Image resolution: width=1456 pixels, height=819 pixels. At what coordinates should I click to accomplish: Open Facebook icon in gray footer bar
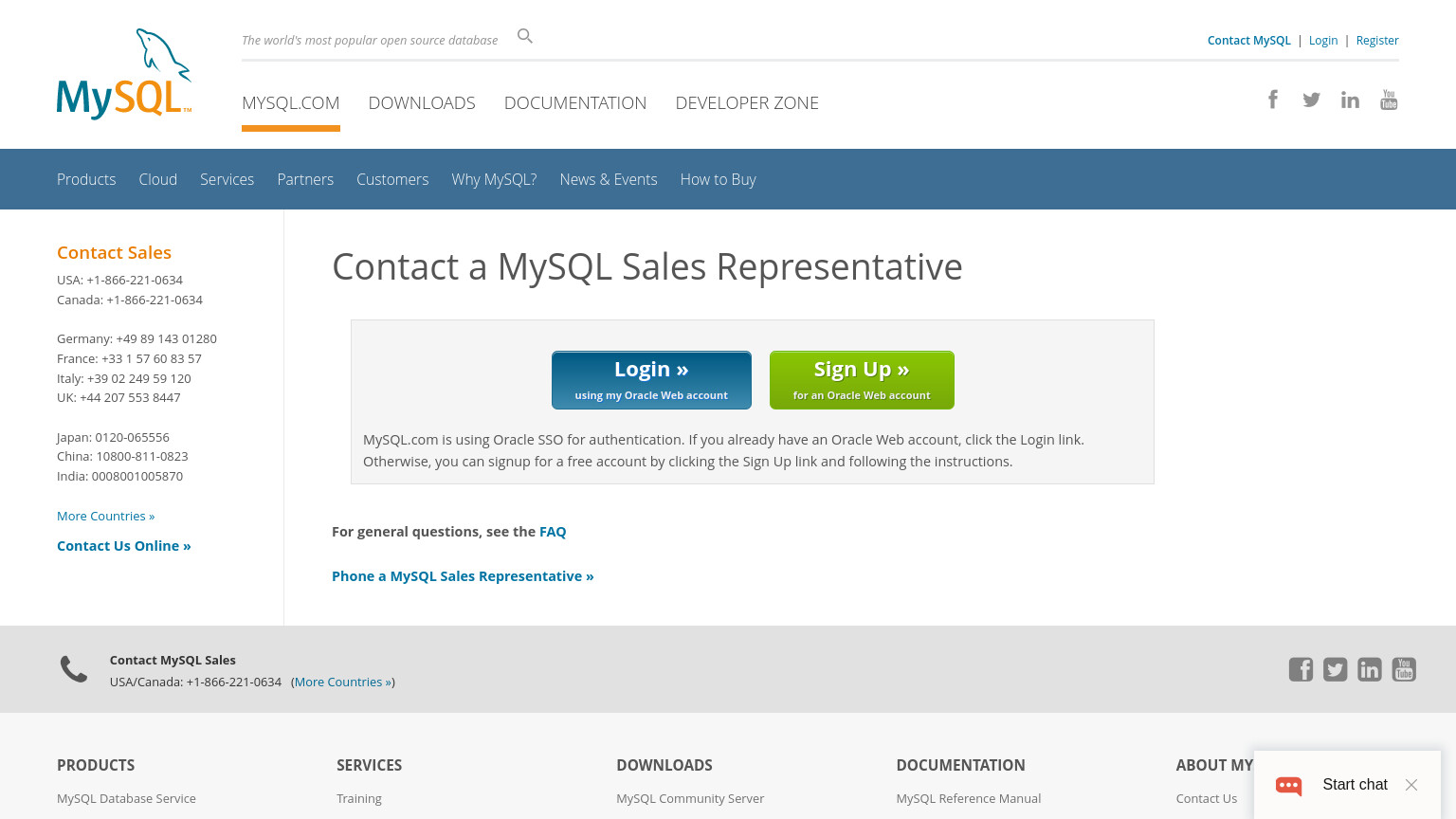[x=1301, y=669]
